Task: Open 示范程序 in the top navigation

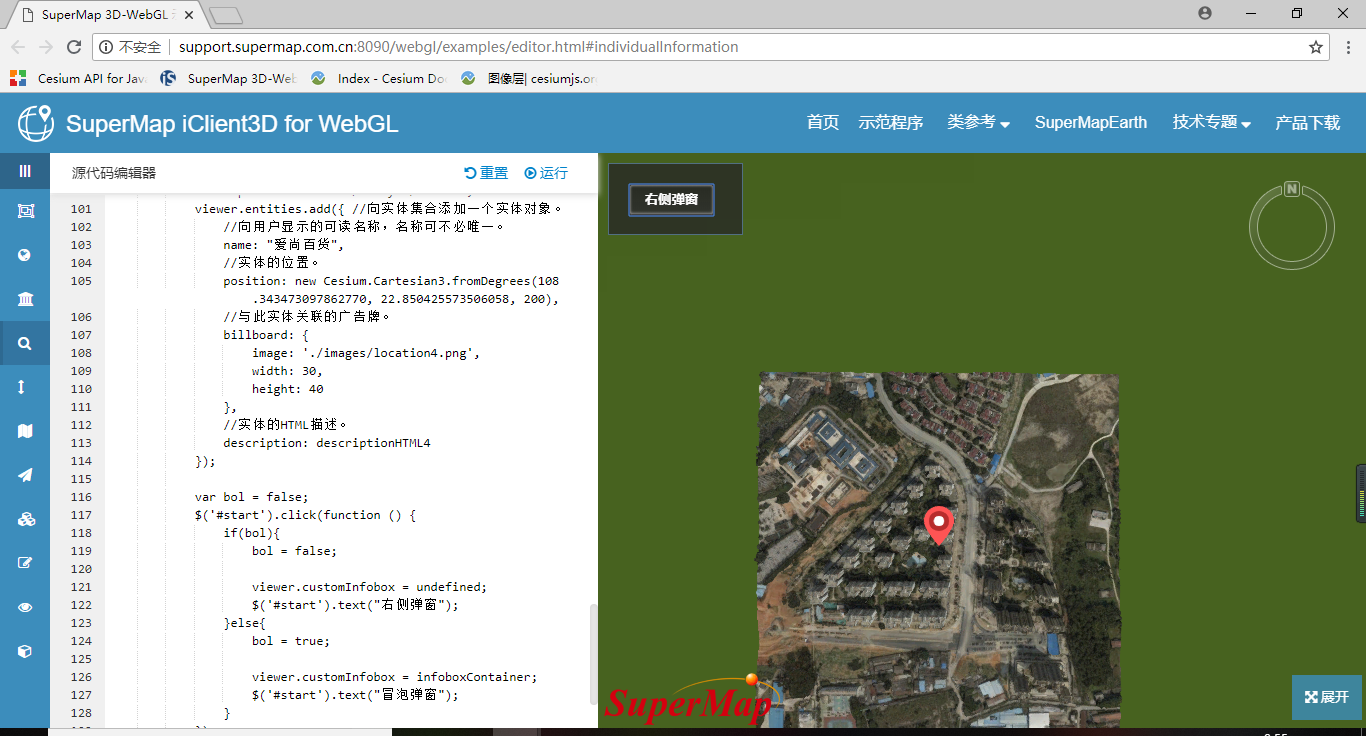Action: click(891, 122)
